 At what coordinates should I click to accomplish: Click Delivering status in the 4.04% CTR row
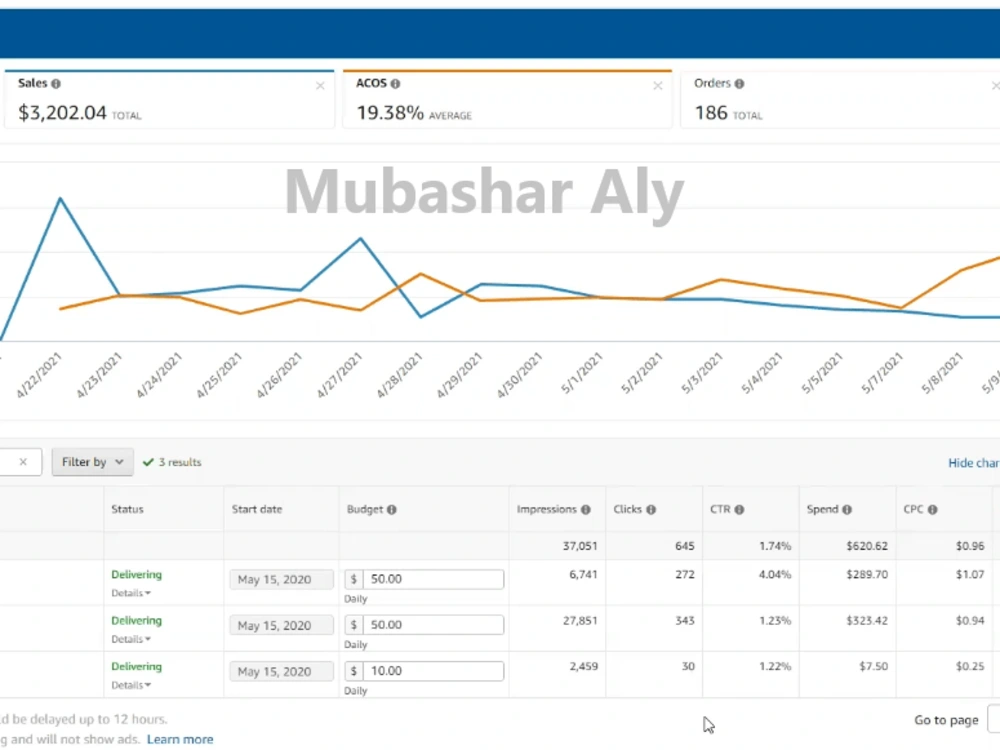click(136, 575)
